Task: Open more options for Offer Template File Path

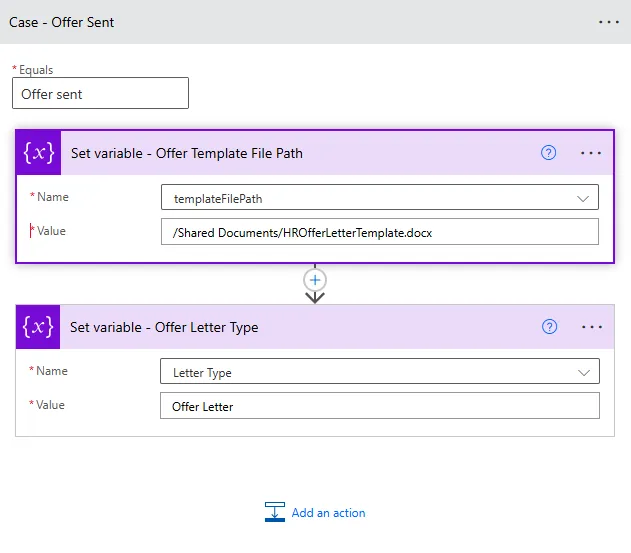Action: [591, 153]
